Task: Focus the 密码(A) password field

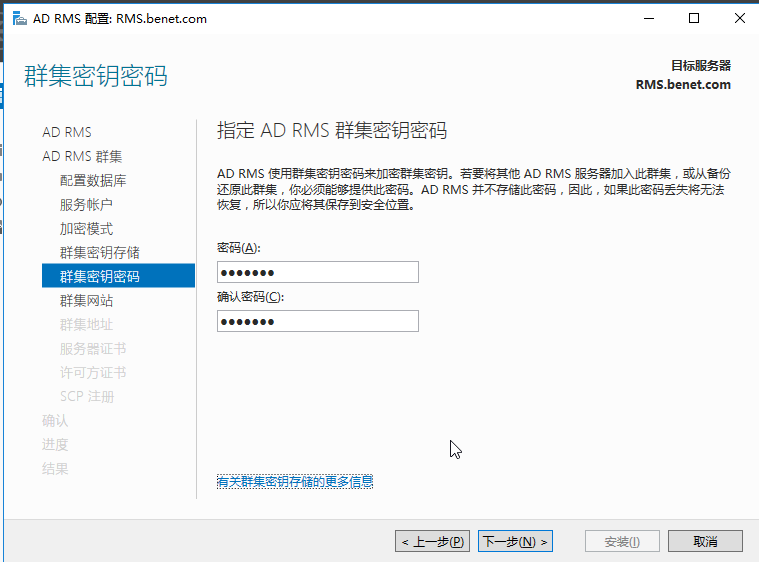Action: click(x=318, y=272)
